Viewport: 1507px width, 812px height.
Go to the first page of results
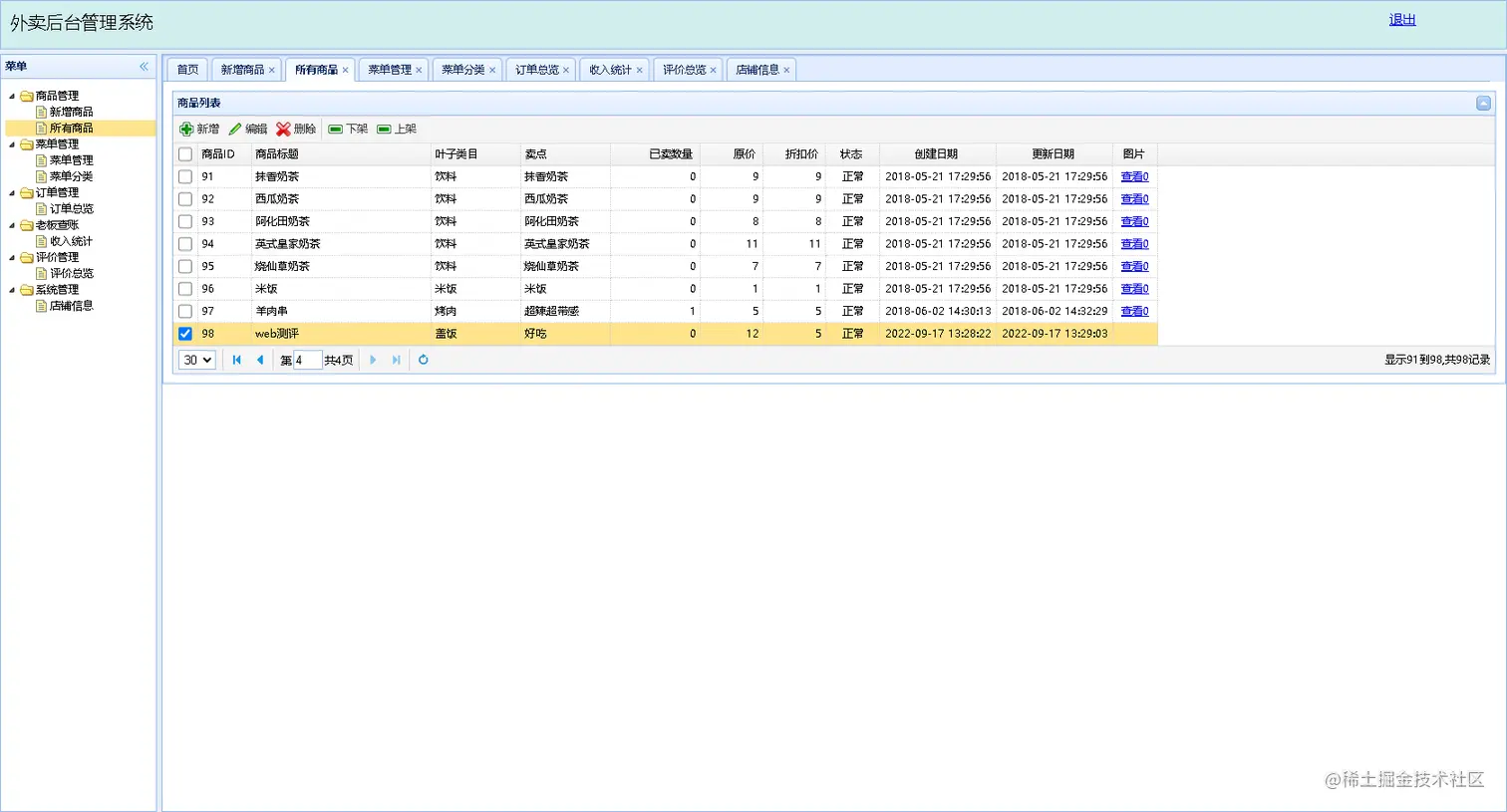click(237, 360)
